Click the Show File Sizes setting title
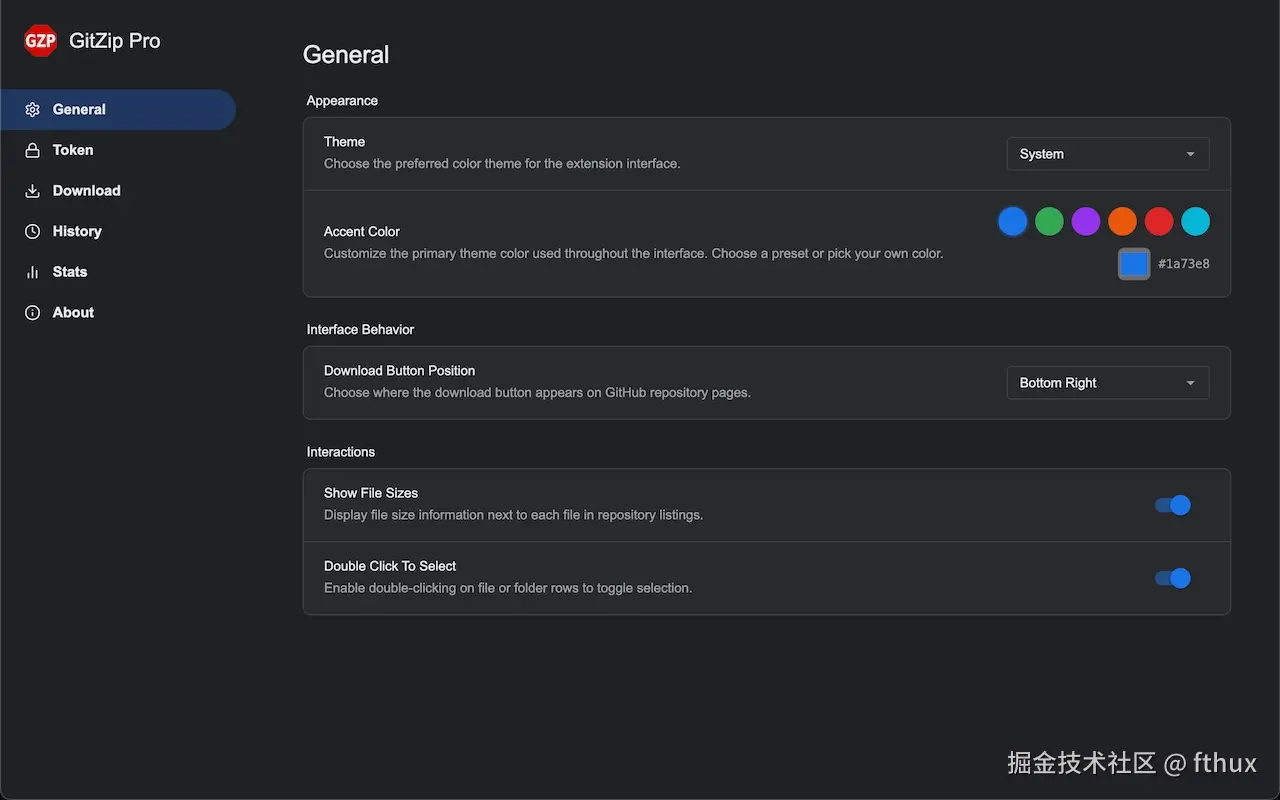Screen dimensions: 1280x800 (371, 493)
